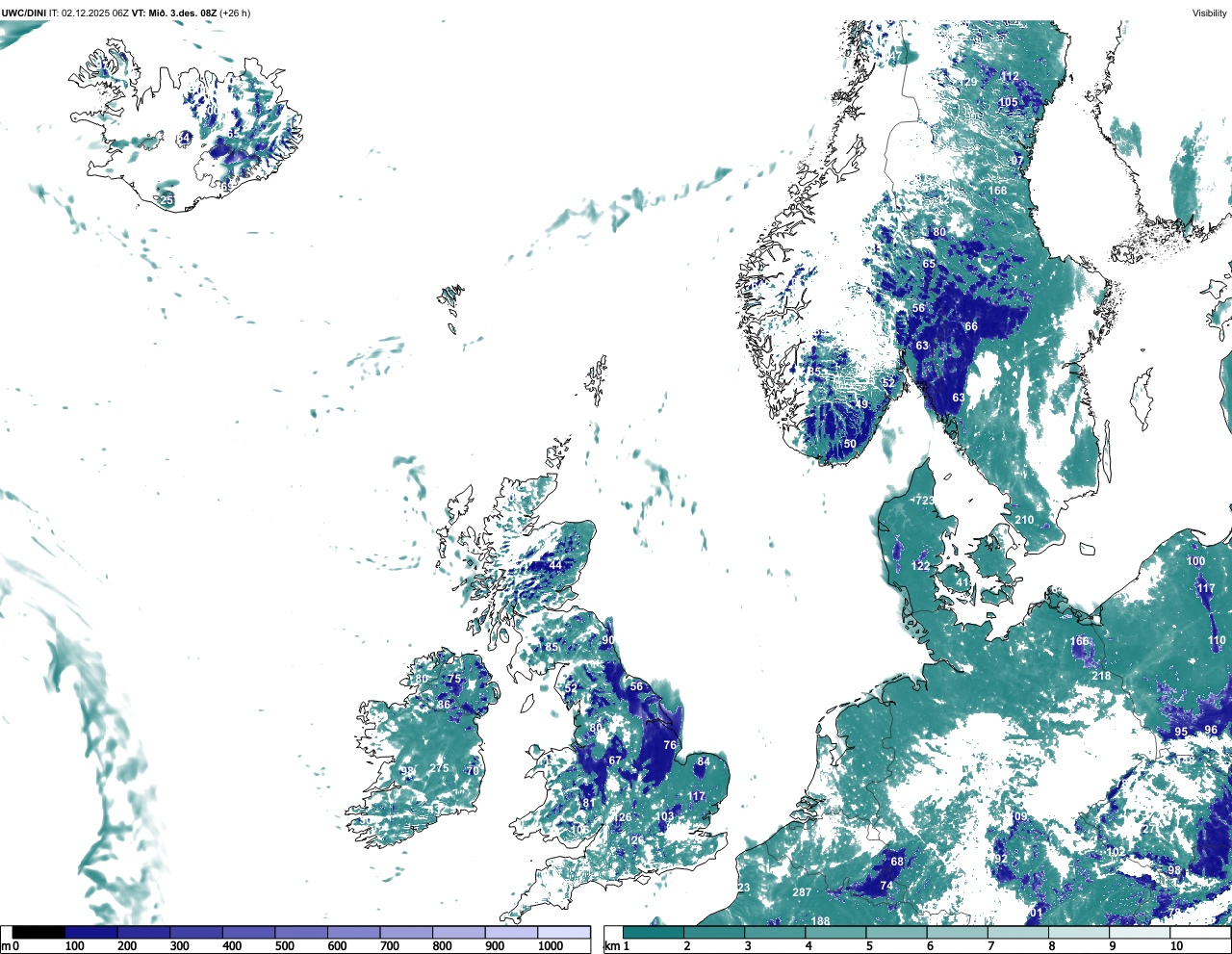This screenshot has height=954, width=1232.
Task: Select the 800–900 m legend swatch
Action: pyautogui.click(x=458, y=932)
